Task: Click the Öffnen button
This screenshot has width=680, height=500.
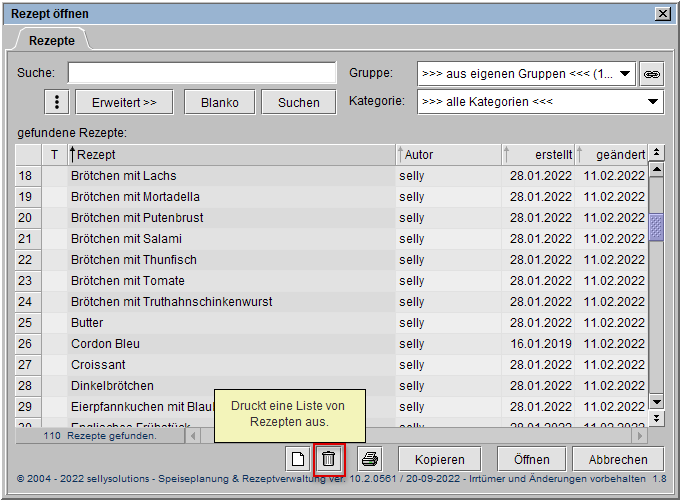Action: point(531,459)
